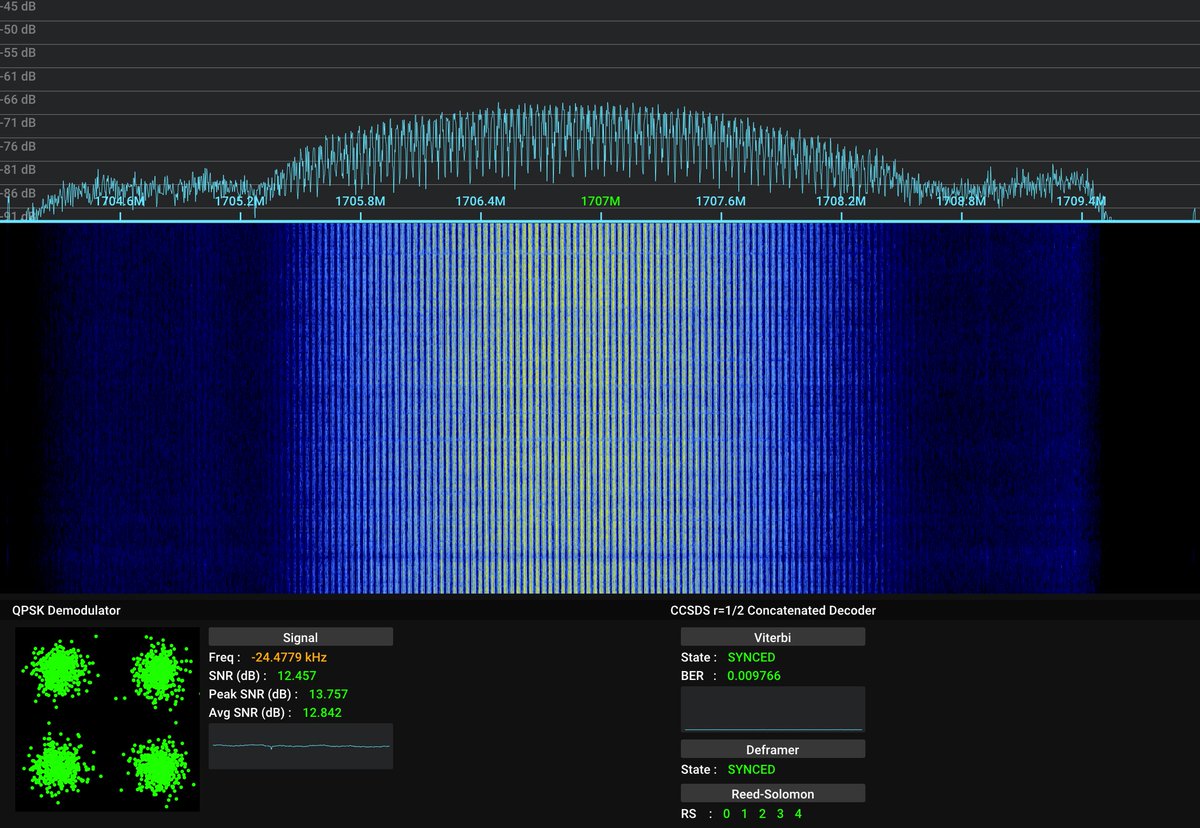Viewport: 1200px width, 828px height.
Task: Click the -86 dB scale label
Action: coord(18,193)
